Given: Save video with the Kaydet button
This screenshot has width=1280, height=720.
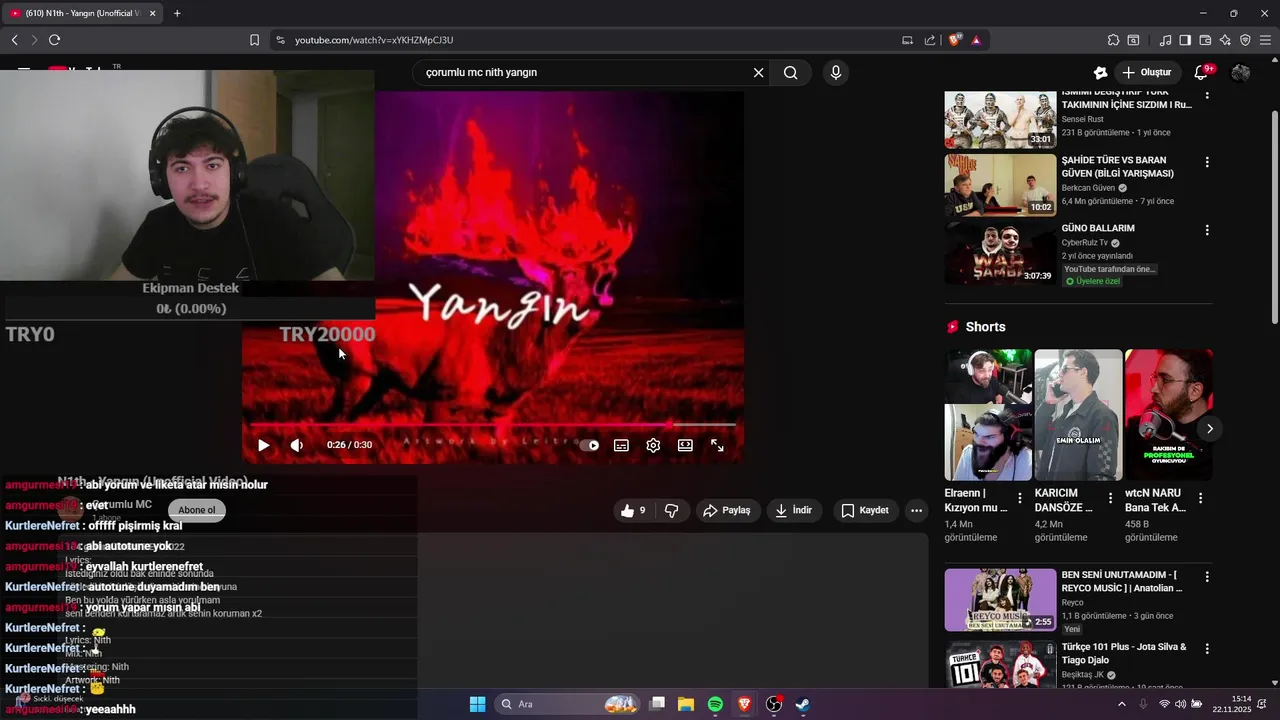Looking at the screenshot, I should click(x=865, y=510).
